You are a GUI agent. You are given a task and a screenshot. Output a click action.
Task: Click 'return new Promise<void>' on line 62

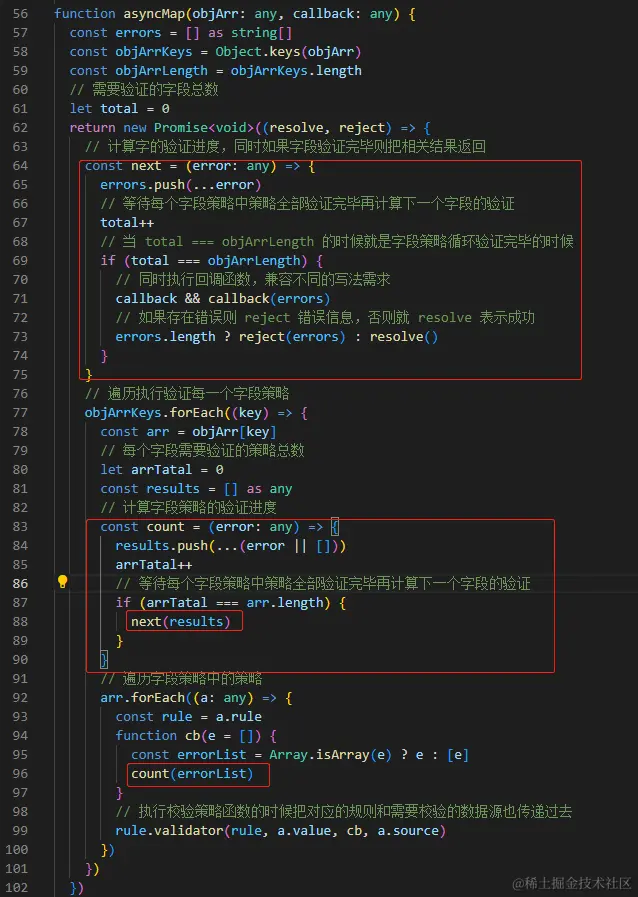click(162, 128)
